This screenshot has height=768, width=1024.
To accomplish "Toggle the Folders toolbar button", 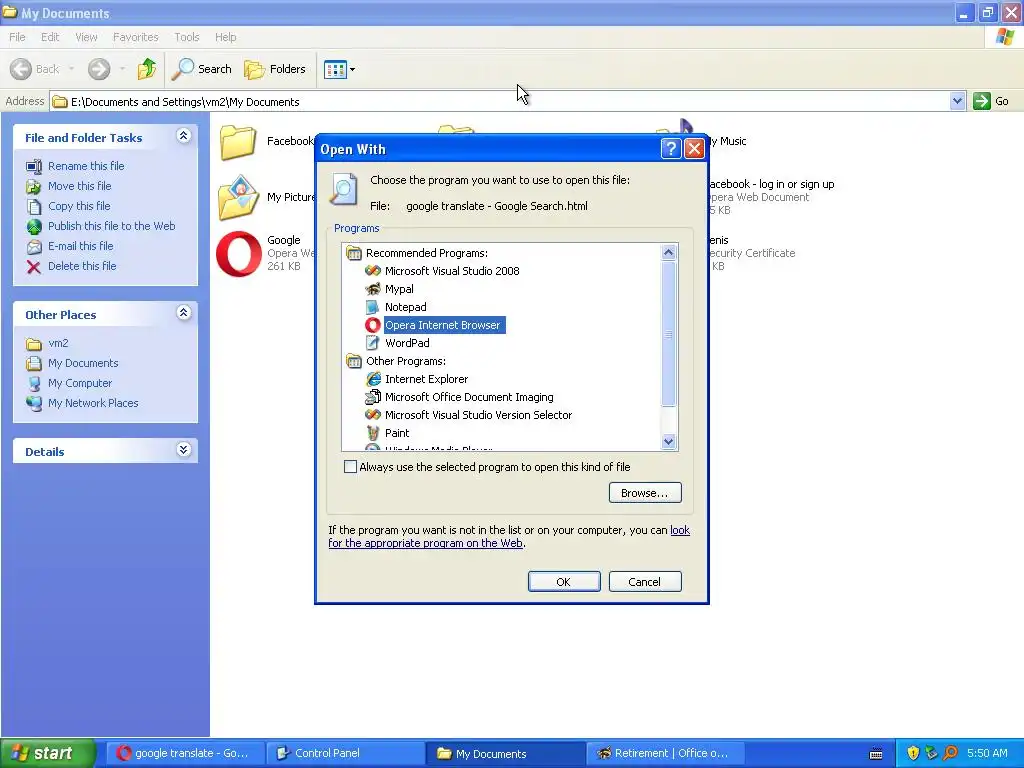I will point(275,69).
